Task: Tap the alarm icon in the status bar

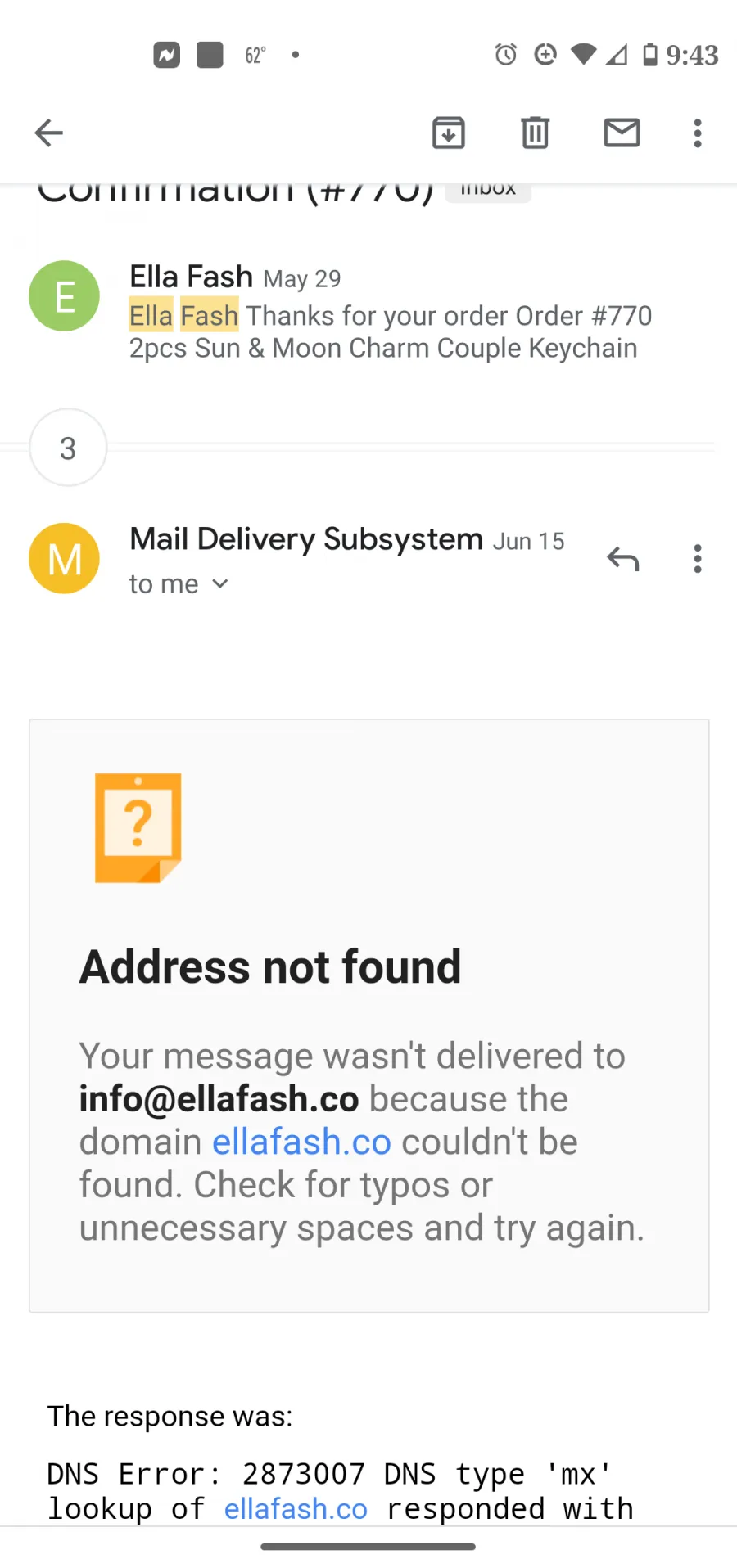Action: tap(506, 55)
